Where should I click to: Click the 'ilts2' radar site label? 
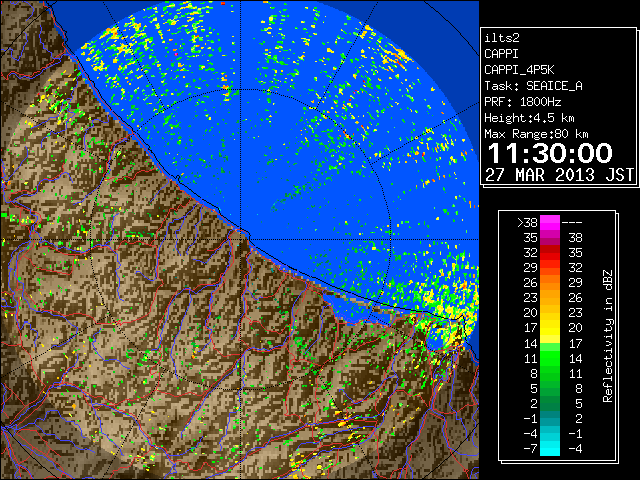tap(502, 38)
